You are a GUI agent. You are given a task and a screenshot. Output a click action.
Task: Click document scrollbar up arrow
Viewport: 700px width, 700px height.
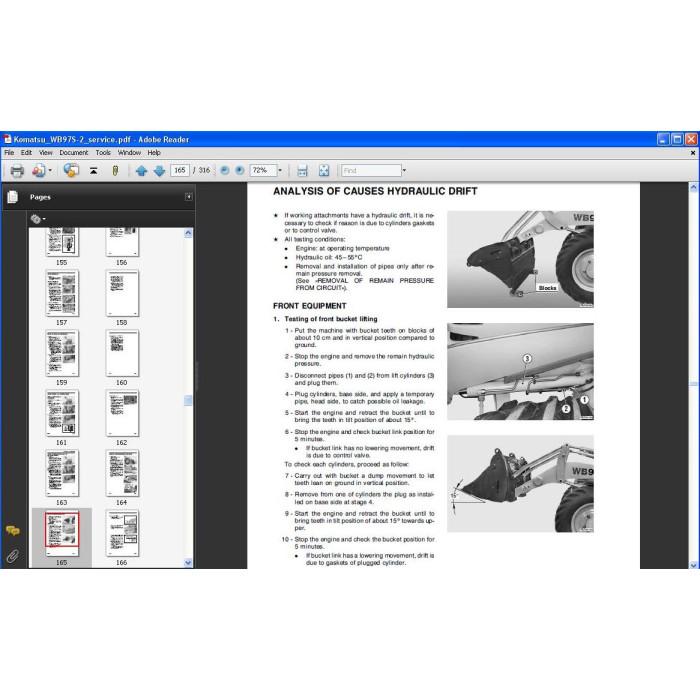[693, 188]
